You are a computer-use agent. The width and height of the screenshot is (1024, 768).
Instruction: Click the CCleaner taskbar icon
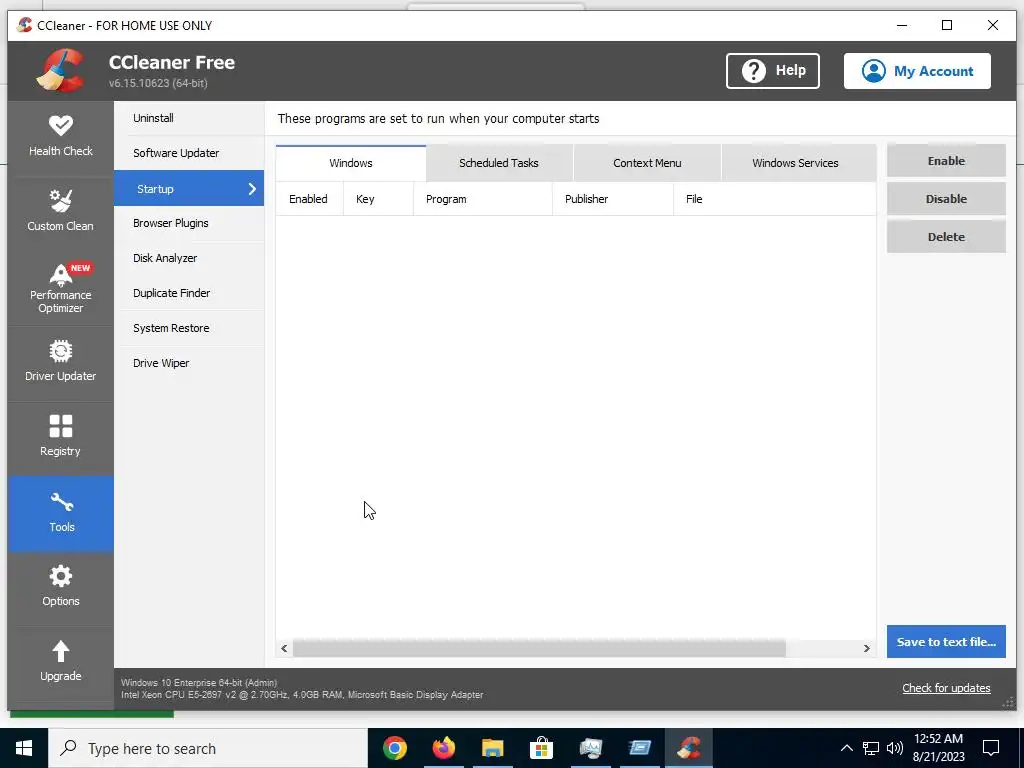(x=688, y=748)
